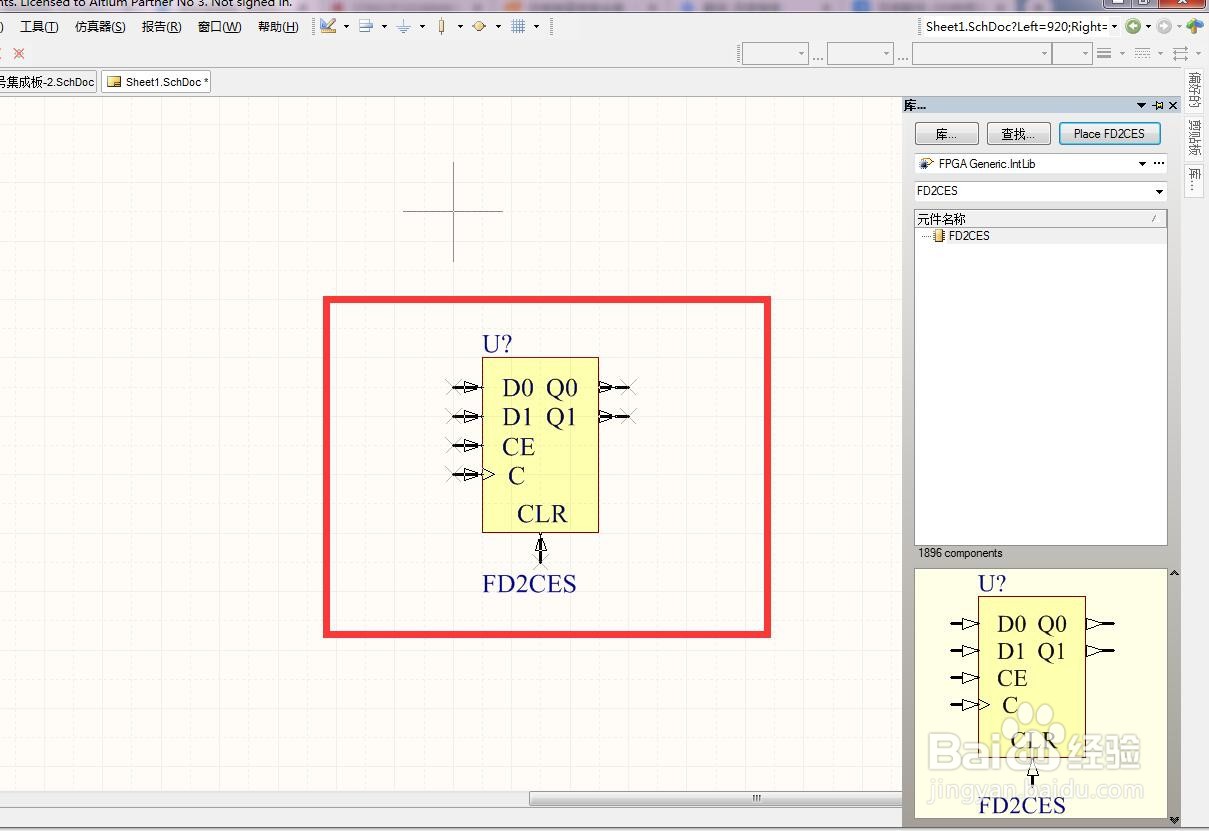Open the 工具(T) menu

click(39, 27)
